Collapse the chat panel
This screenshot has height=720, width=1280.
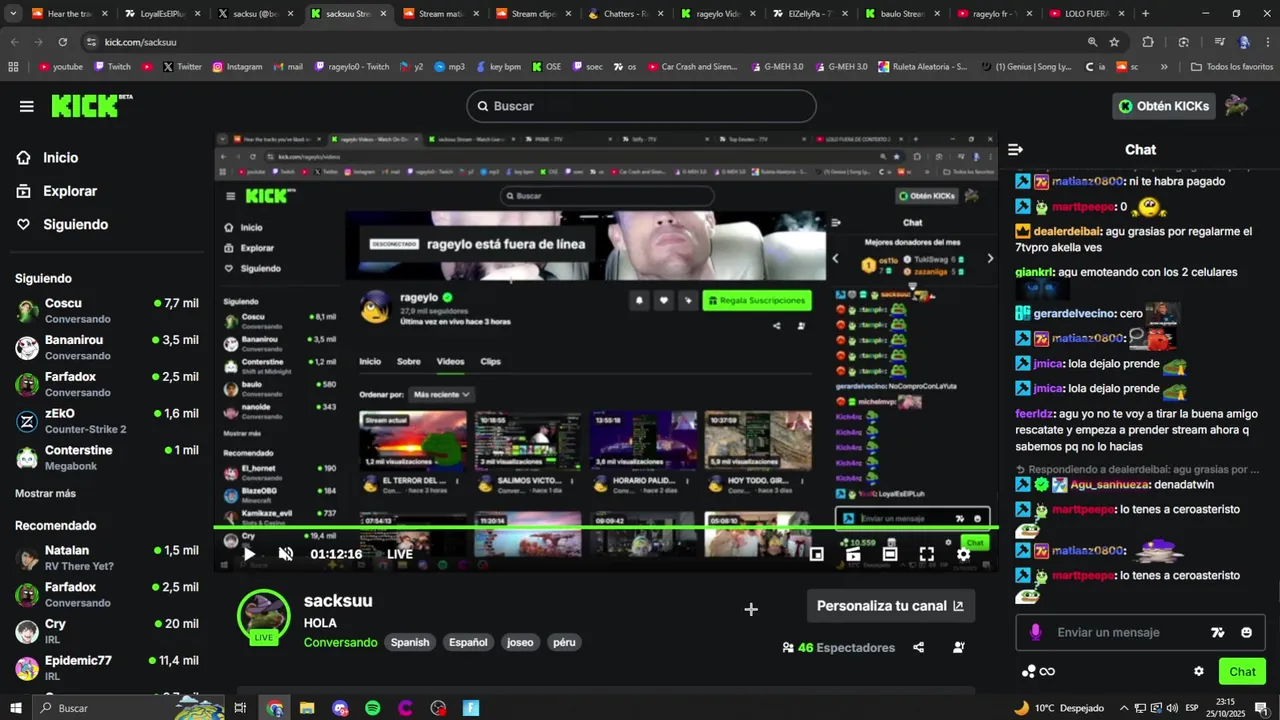tap(1016, 150)
